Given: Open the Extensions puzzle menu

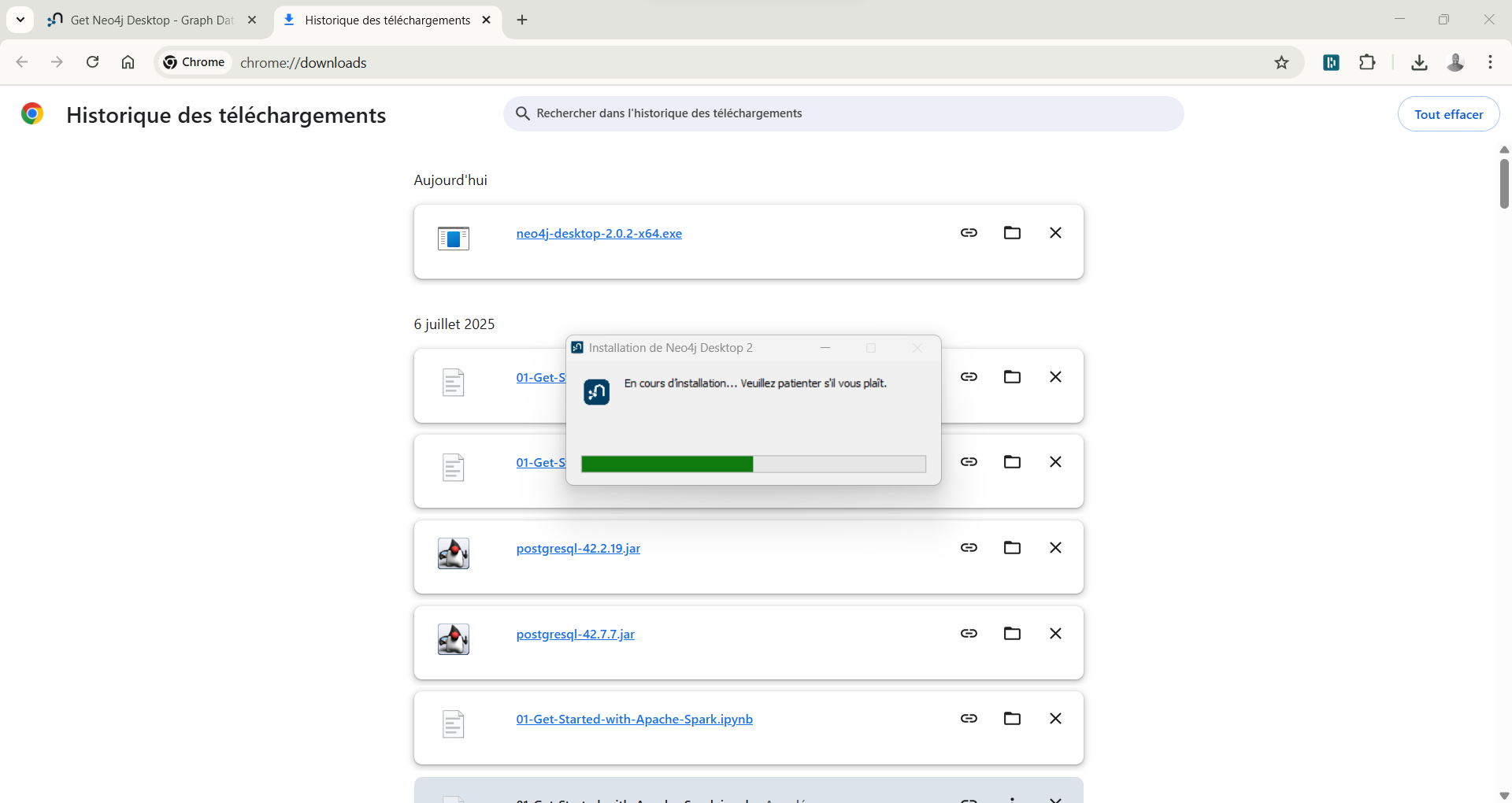Looking at the screenshot, I should (x=1367, y=62).
